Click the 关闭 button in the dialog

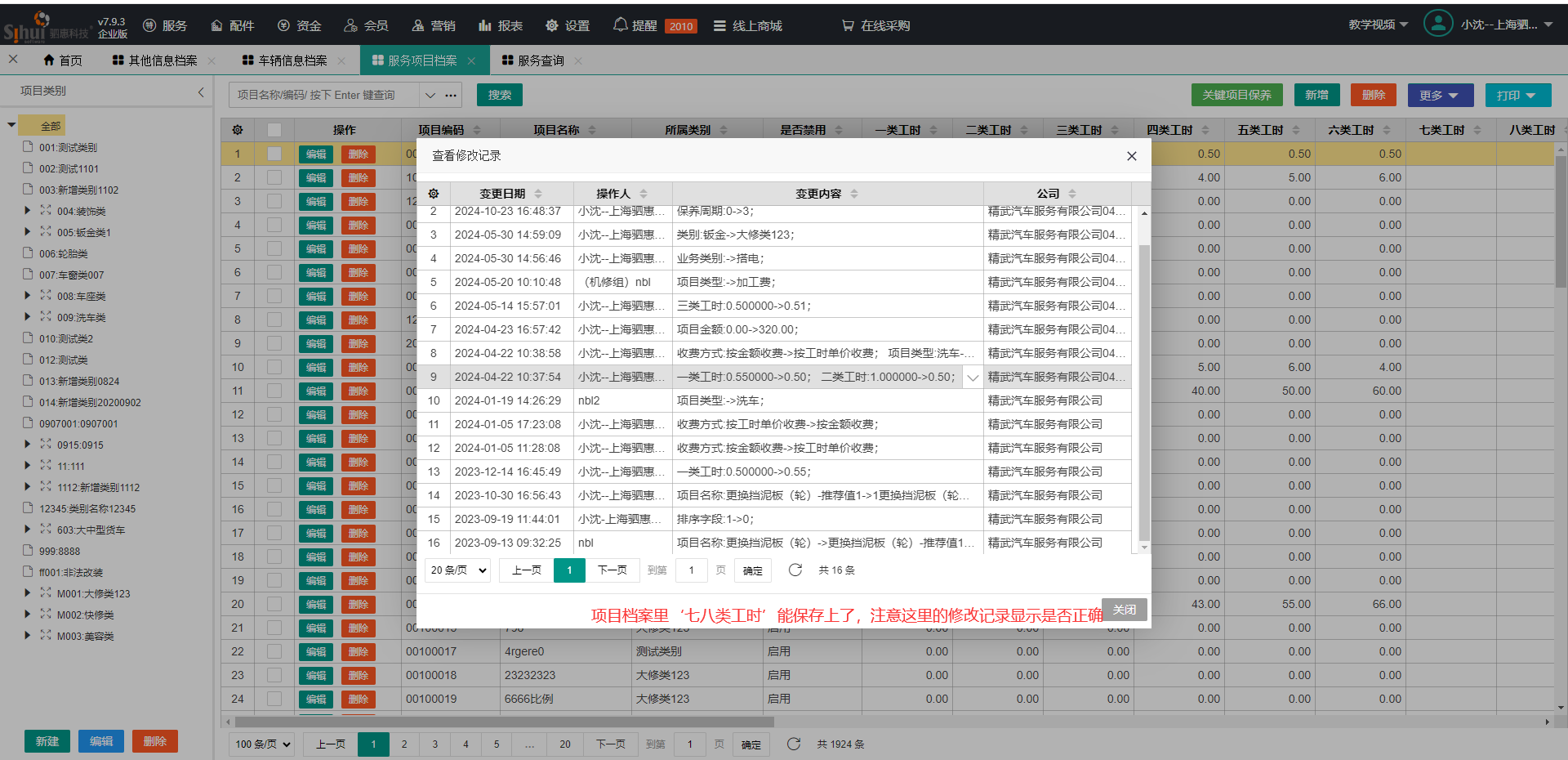[x=1124, y=610]
